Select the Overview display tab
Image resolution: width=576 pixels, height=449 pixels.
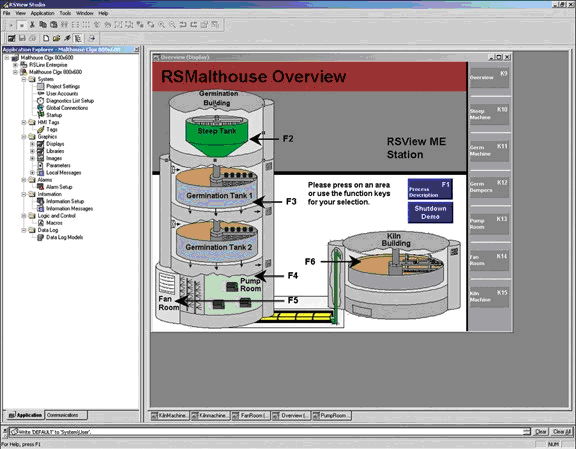(x=291, y=416)
